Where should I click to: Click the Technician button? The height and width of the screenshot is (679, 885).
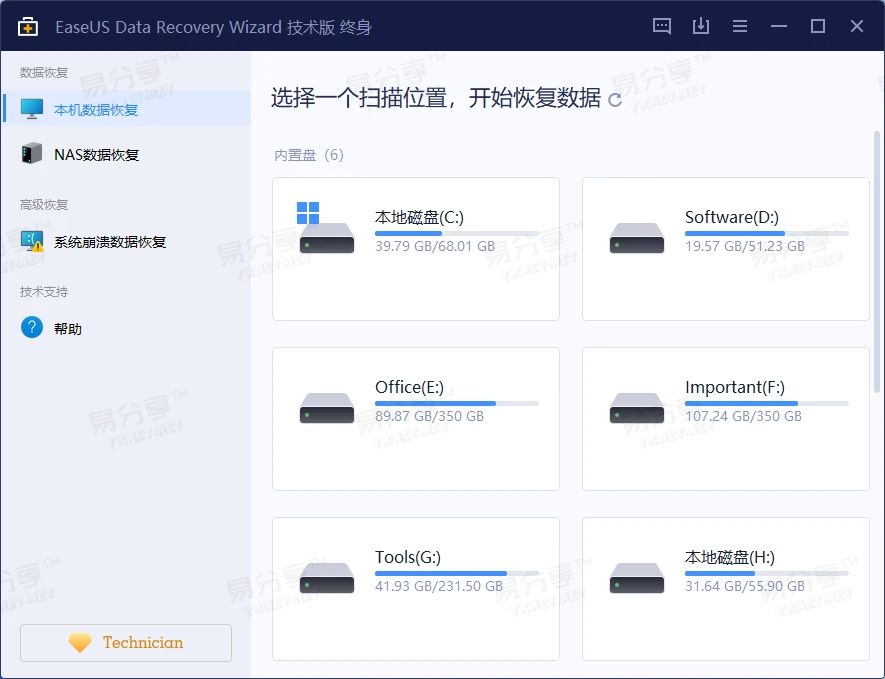click(x=126, y=642)
